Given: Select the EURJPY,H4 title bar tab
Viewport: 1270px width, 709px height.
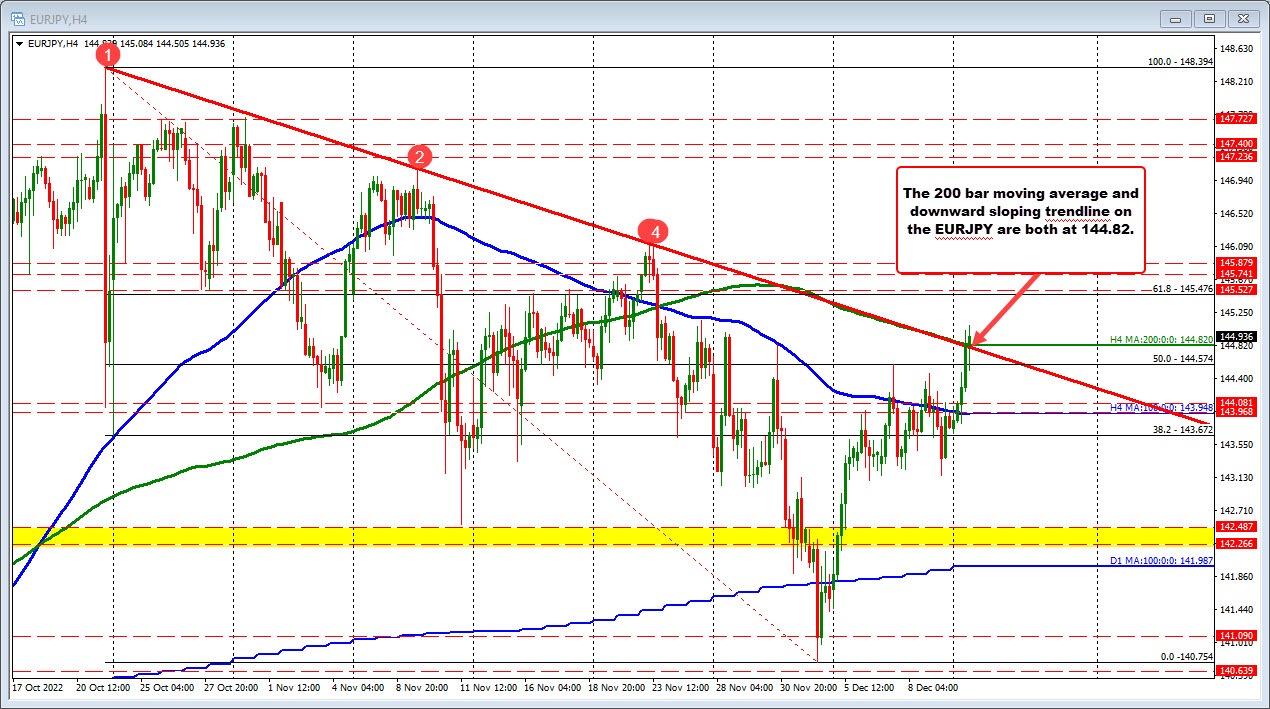Looking at the screenshot, I should coord(60,17).
